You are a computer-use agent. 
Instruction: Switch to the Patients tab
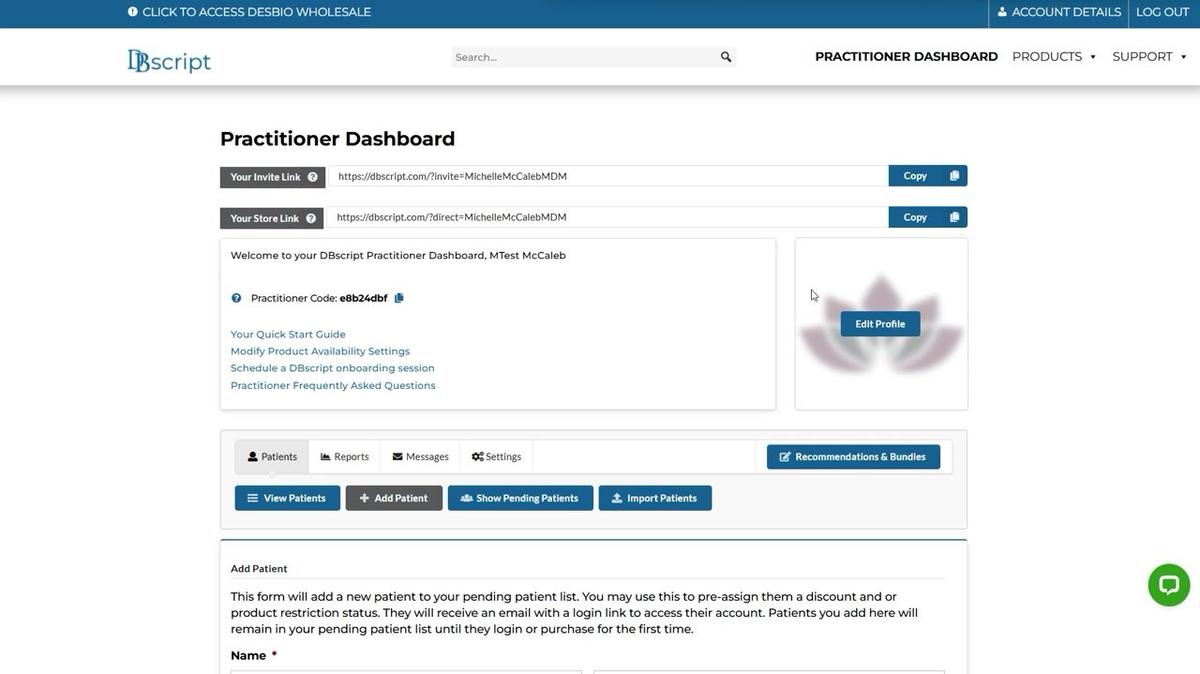point(272,457)
